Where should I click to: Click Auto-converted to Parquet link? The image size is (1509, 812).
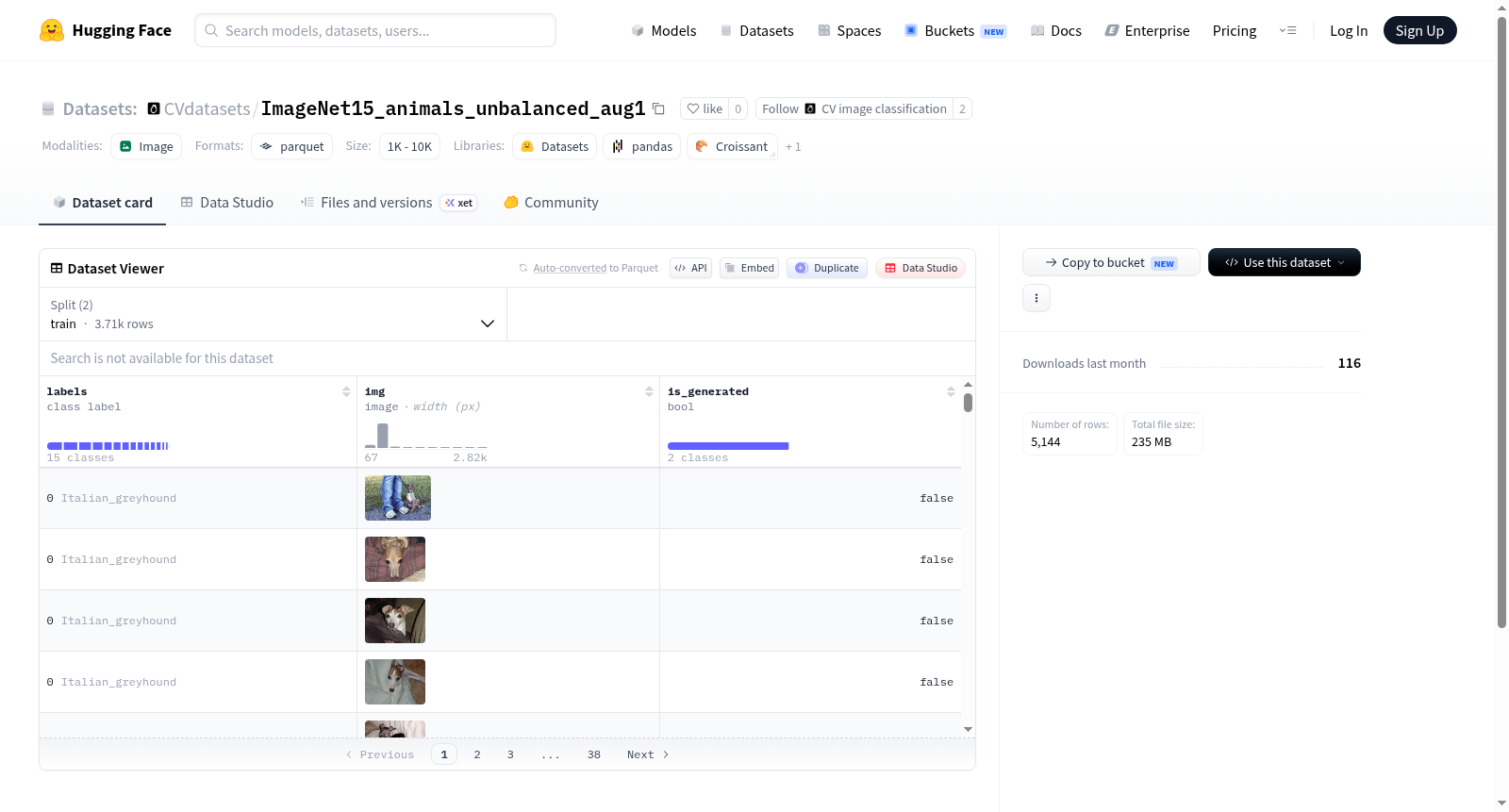click(x=571, y=268)
